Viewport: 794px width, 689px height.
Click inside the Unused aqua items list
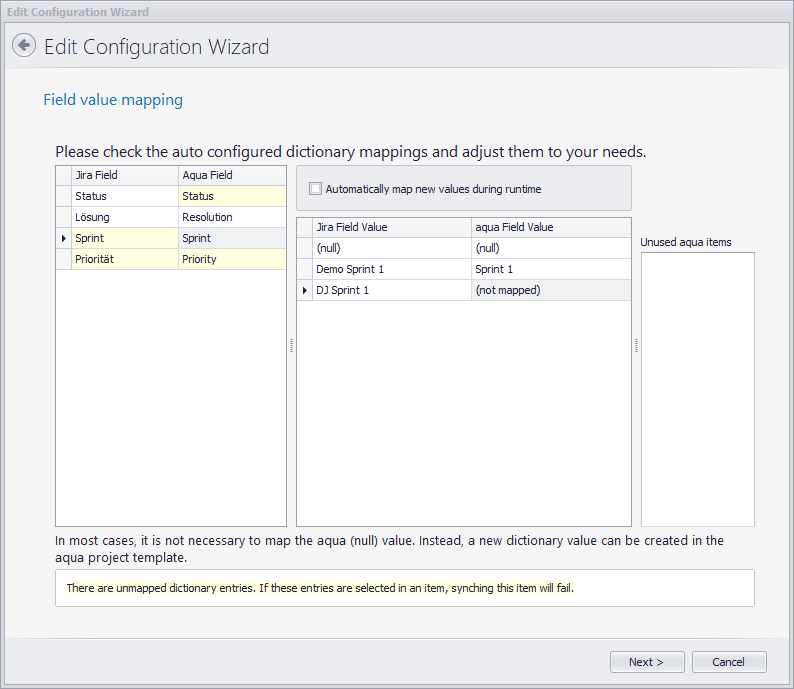click(697, 388)
